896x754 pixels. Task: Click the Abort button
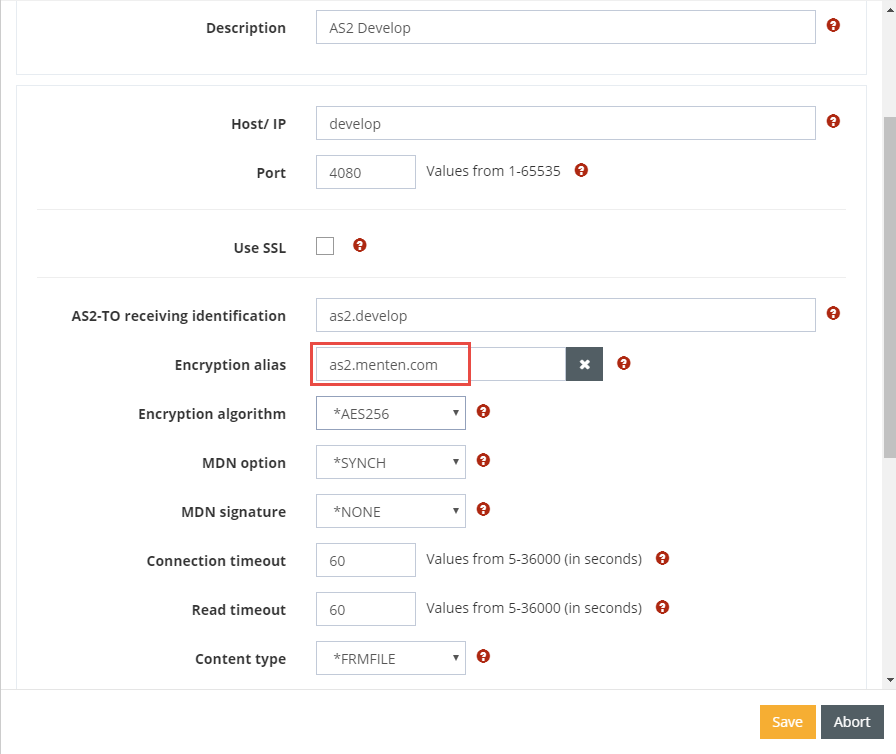[x=852, y=722]
